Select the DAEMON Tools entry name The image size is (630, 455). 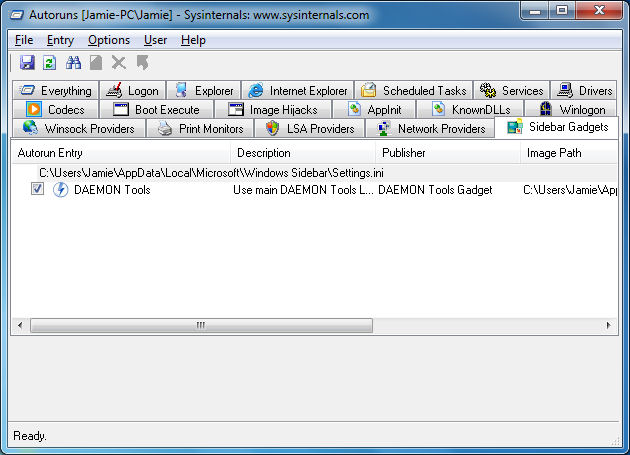pyautogui.click(x=112, y=190)
